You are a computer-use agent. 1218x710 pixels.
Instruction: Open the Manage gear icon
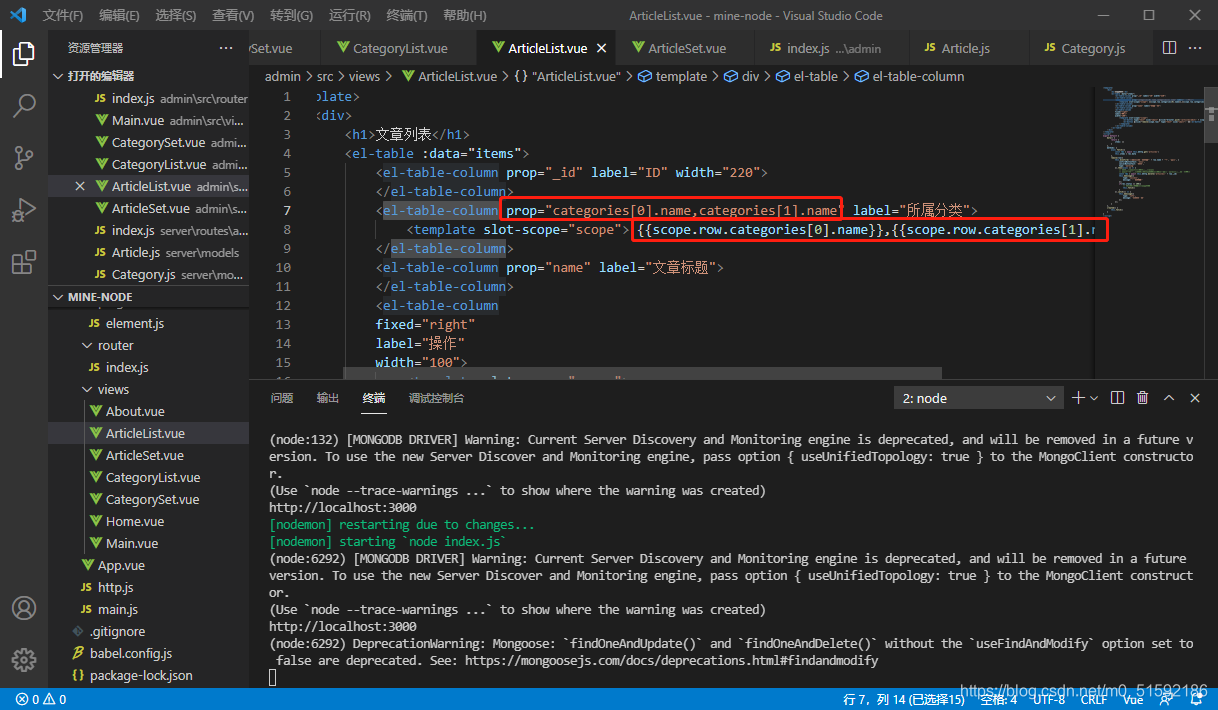[x=24, y=659]
